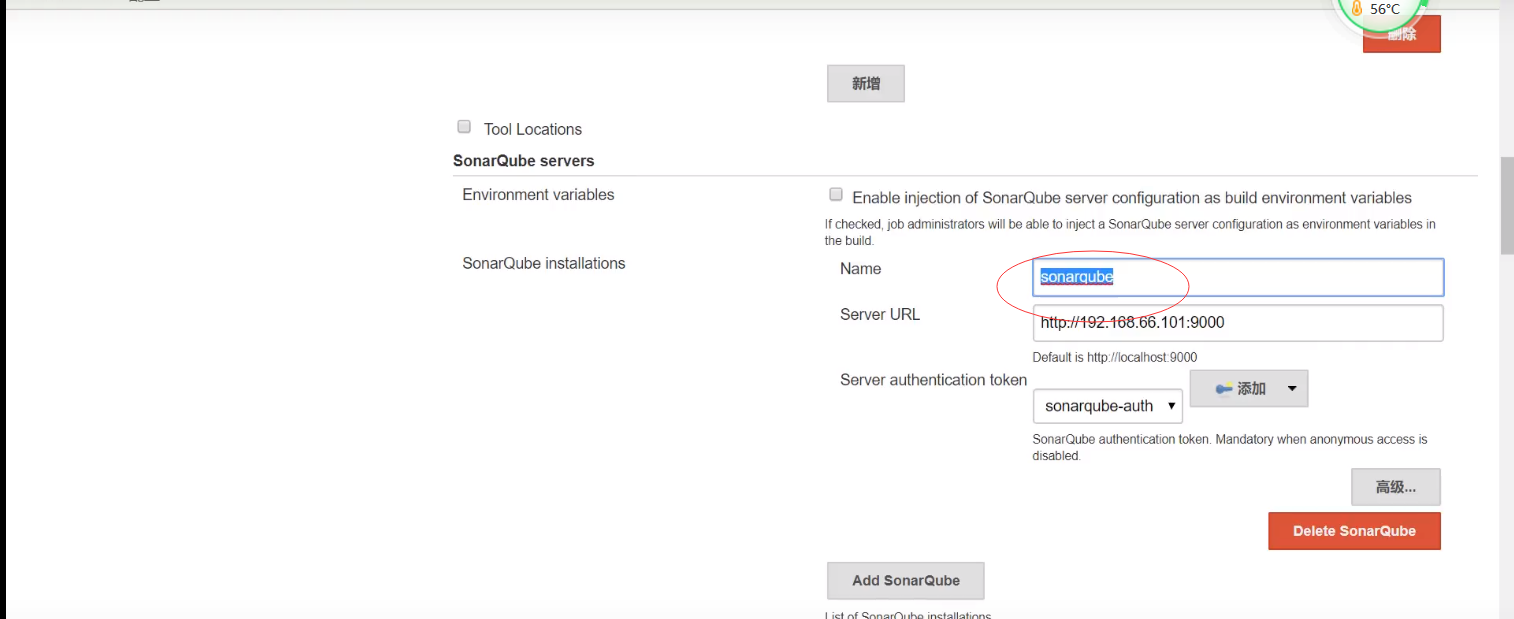
Task: Expand the 添加 button dropdown arrow
Action: 1292,389
